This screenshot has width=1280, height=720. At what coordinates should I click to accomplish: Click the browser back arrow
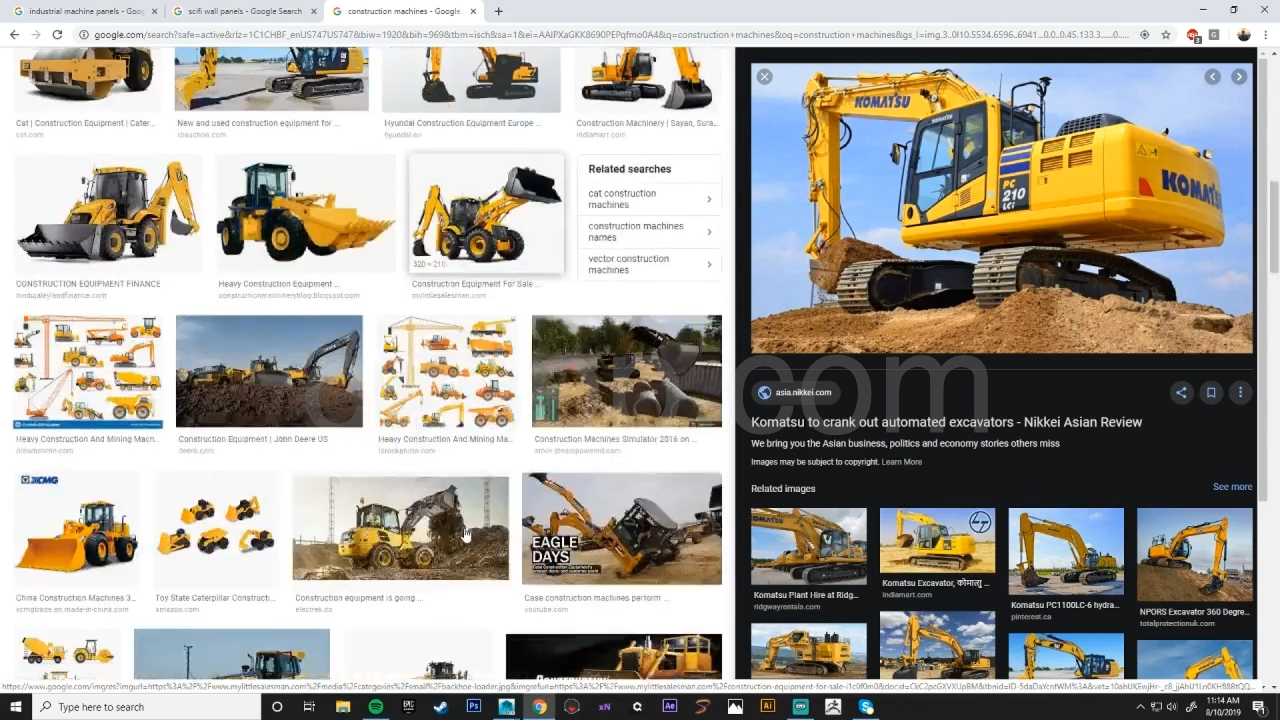(x=14, y=35)
